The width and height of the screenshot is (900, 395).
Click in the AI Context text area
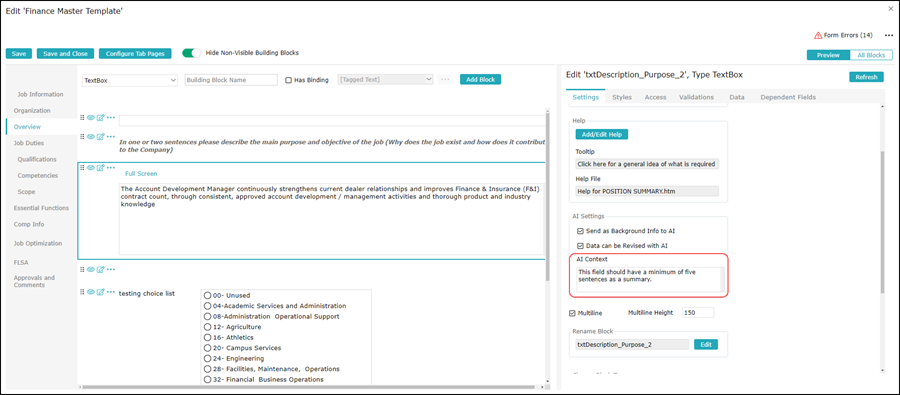(x=650, y=279)
